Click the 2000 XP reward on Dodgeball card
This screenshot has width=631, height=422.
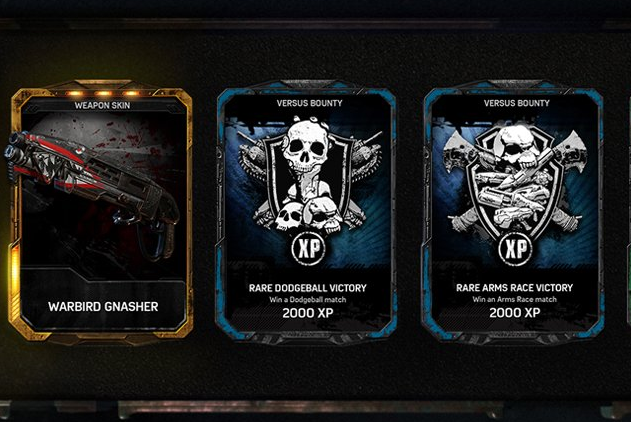pyautogui.click(x=308, y=313)
